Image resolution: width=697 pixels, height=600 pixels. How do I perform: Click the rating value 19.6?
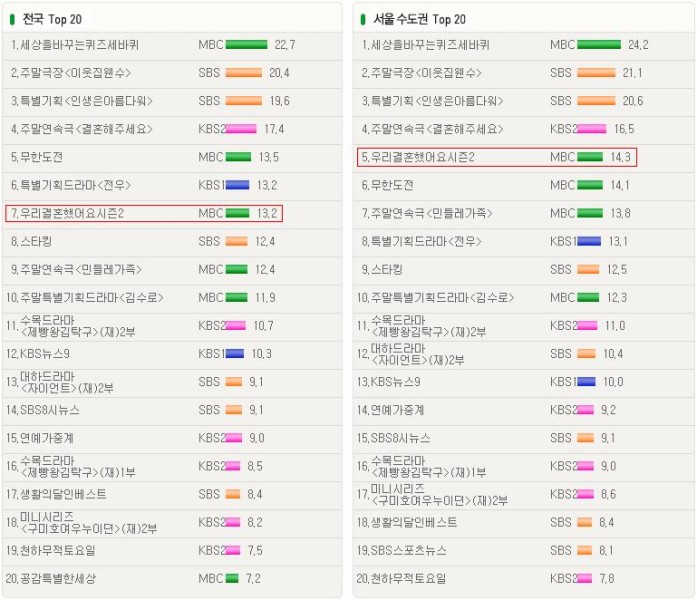(280, 101)
